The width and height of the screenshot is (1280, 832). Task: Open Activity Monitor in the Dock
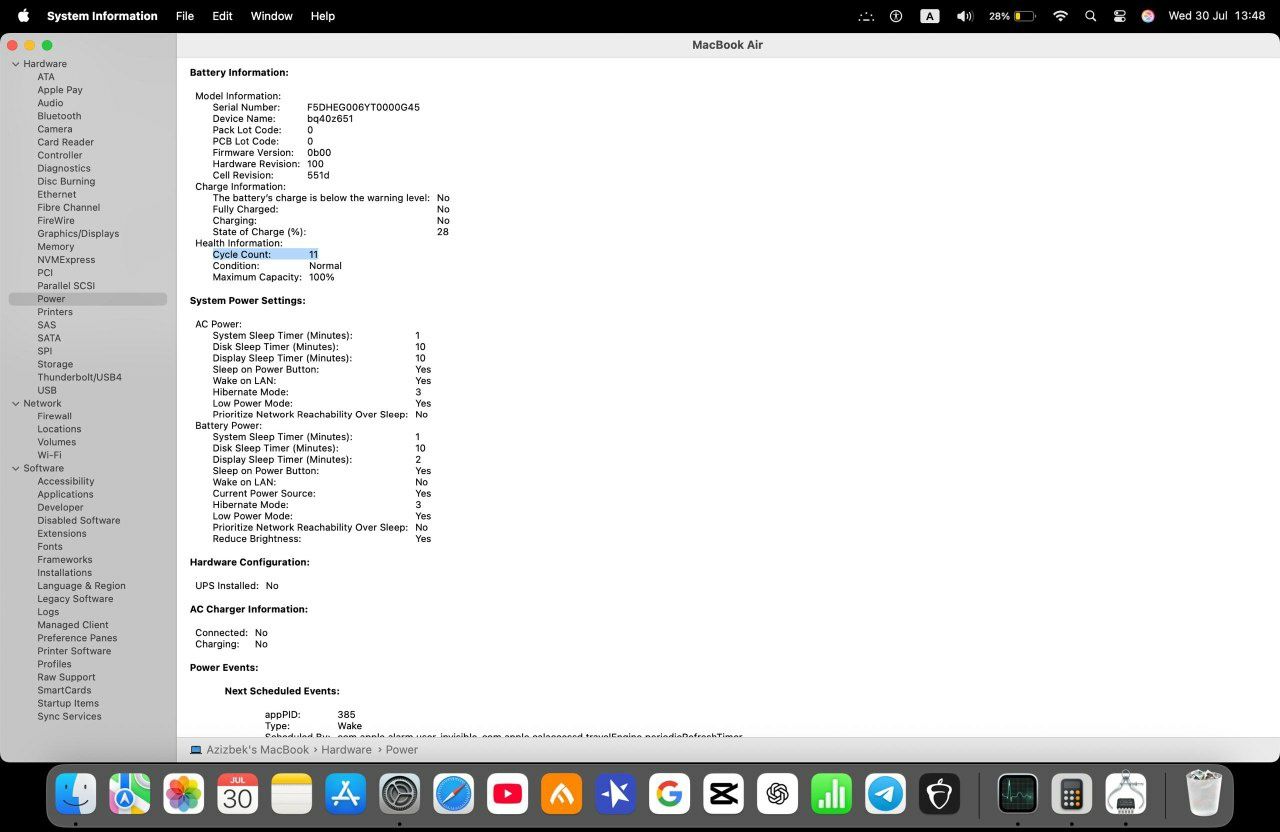pyautogui.click(x=1018, y=794)
